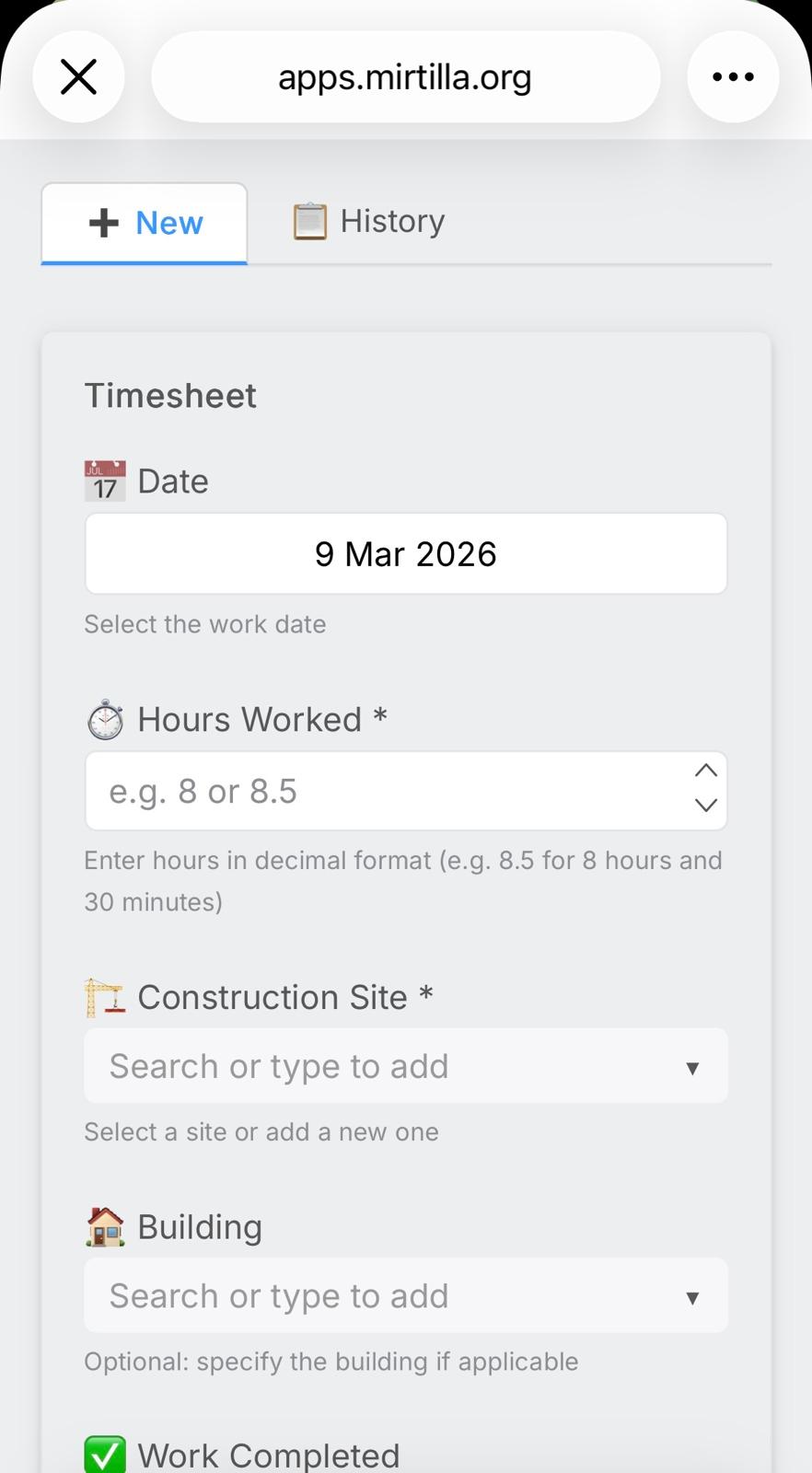
Task: Click the house icon beside Building
Action: (104, 1225)
